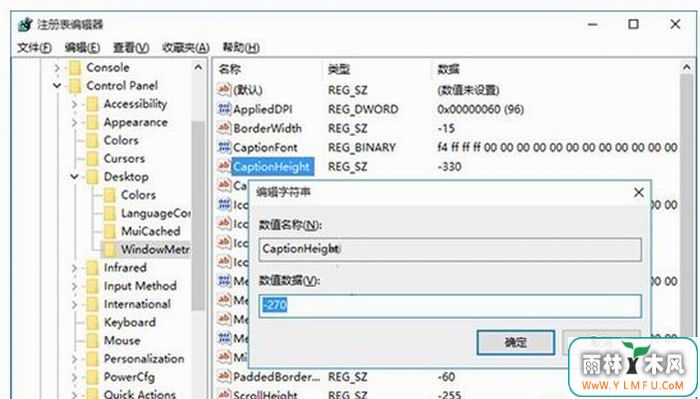Collapse the Control Panel tree node

tap(57, 85)
